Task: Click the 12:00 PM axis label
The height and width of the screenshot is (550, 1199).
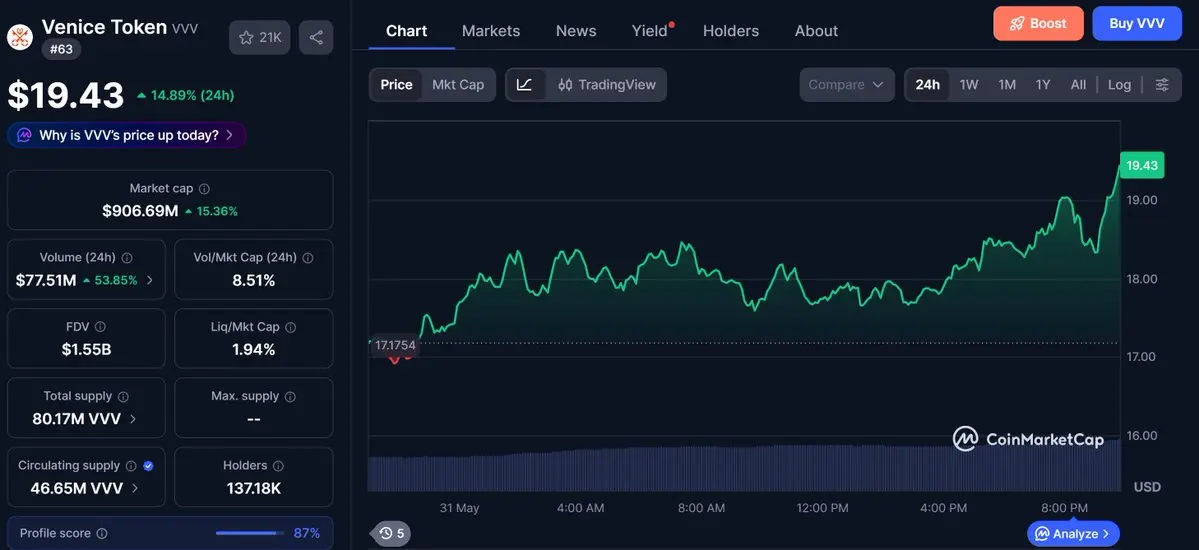Action: tap(822, 508)
